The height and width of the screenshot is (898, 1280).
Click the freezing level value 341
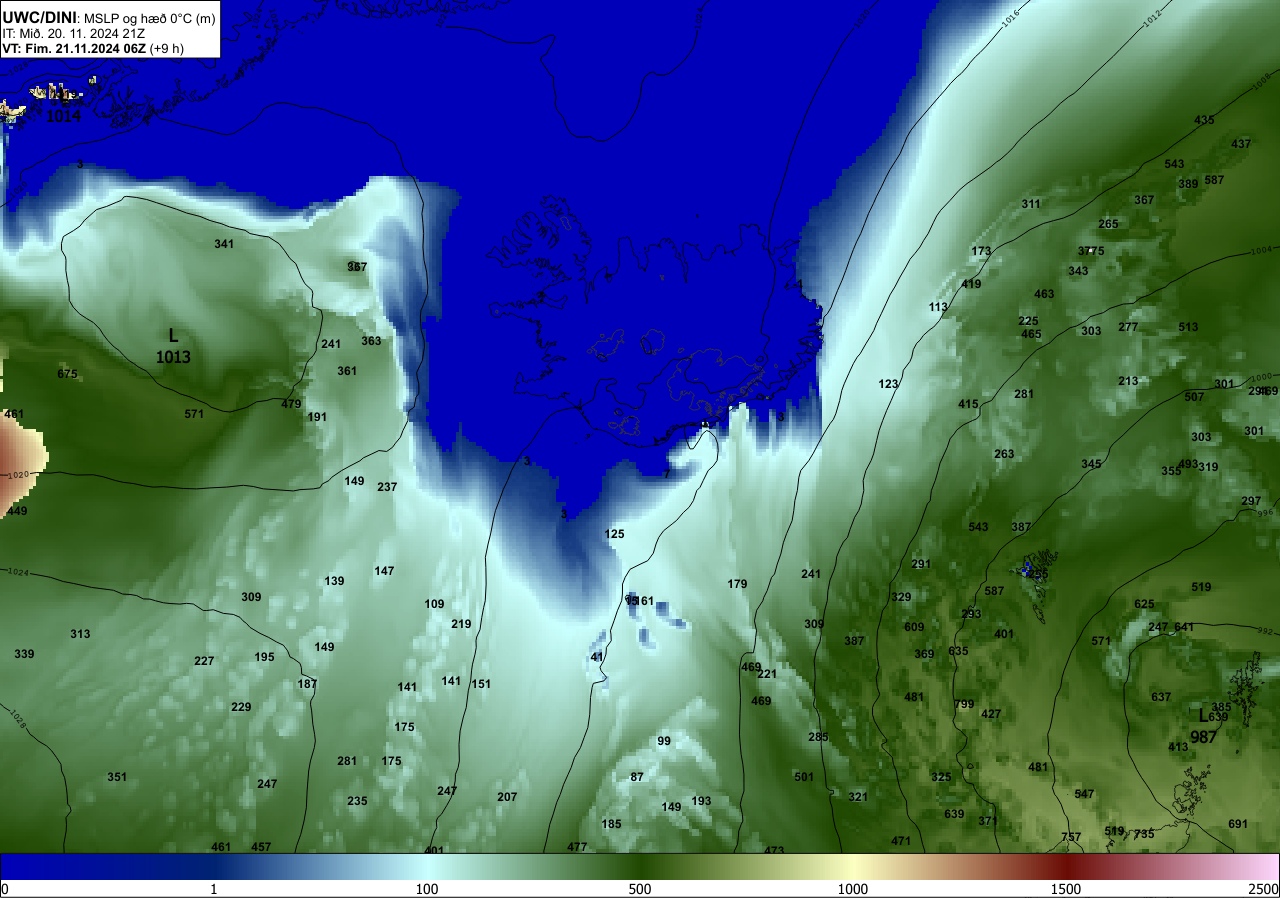pyautogui.click(x=224, y=244)
